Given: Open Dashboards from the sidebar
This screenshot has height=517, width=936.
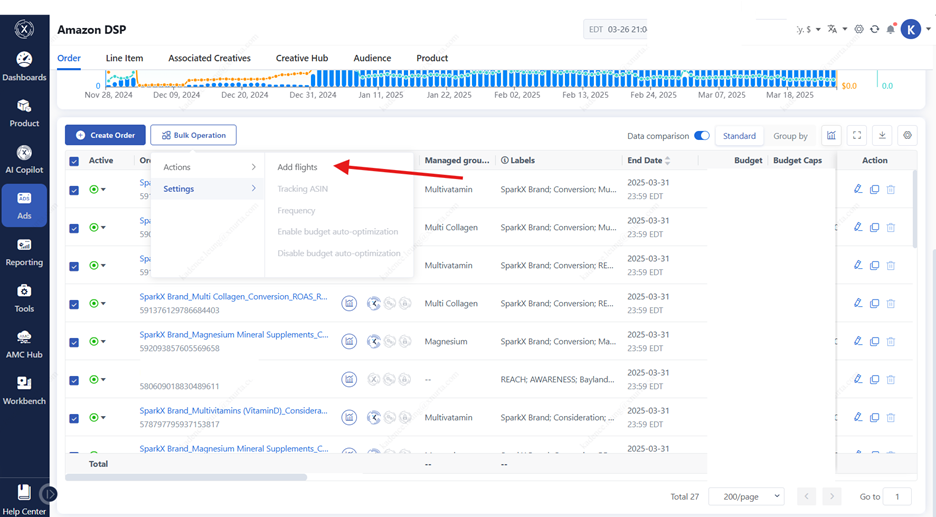Looking at the screenshot, I should pyautogui.click(x=24, y=67).
